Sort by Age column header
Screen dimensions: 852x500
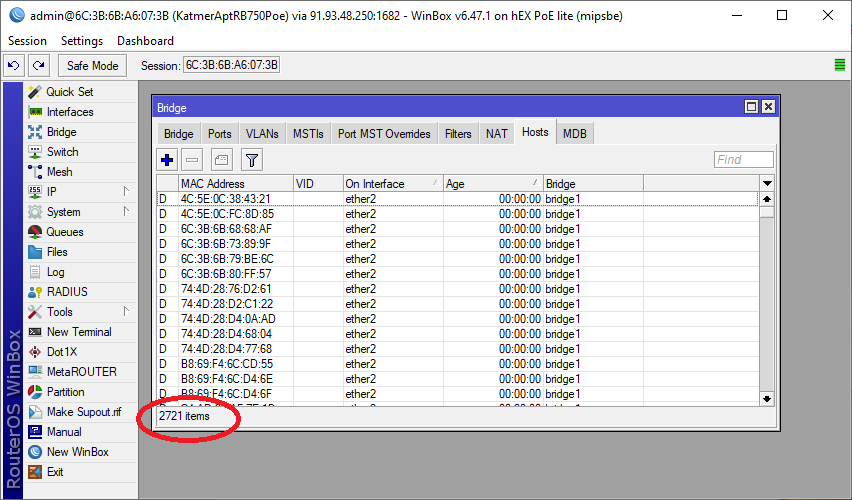[x=493, y=184]
